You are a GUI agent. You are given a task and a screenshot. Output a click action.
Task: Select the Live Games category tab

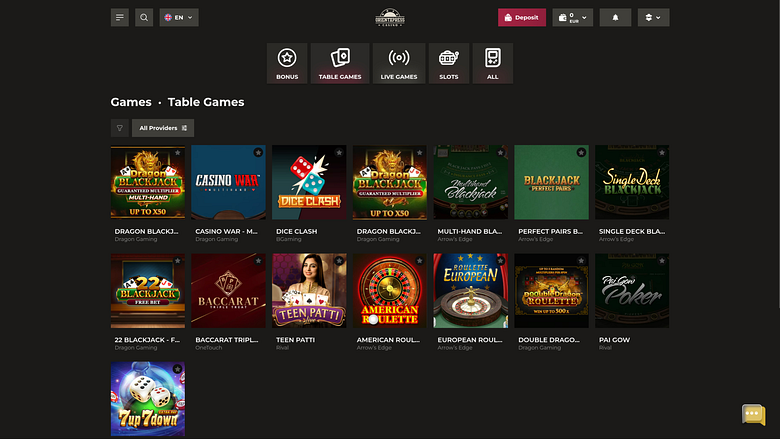pyautogui.click(x=399, y=63)
